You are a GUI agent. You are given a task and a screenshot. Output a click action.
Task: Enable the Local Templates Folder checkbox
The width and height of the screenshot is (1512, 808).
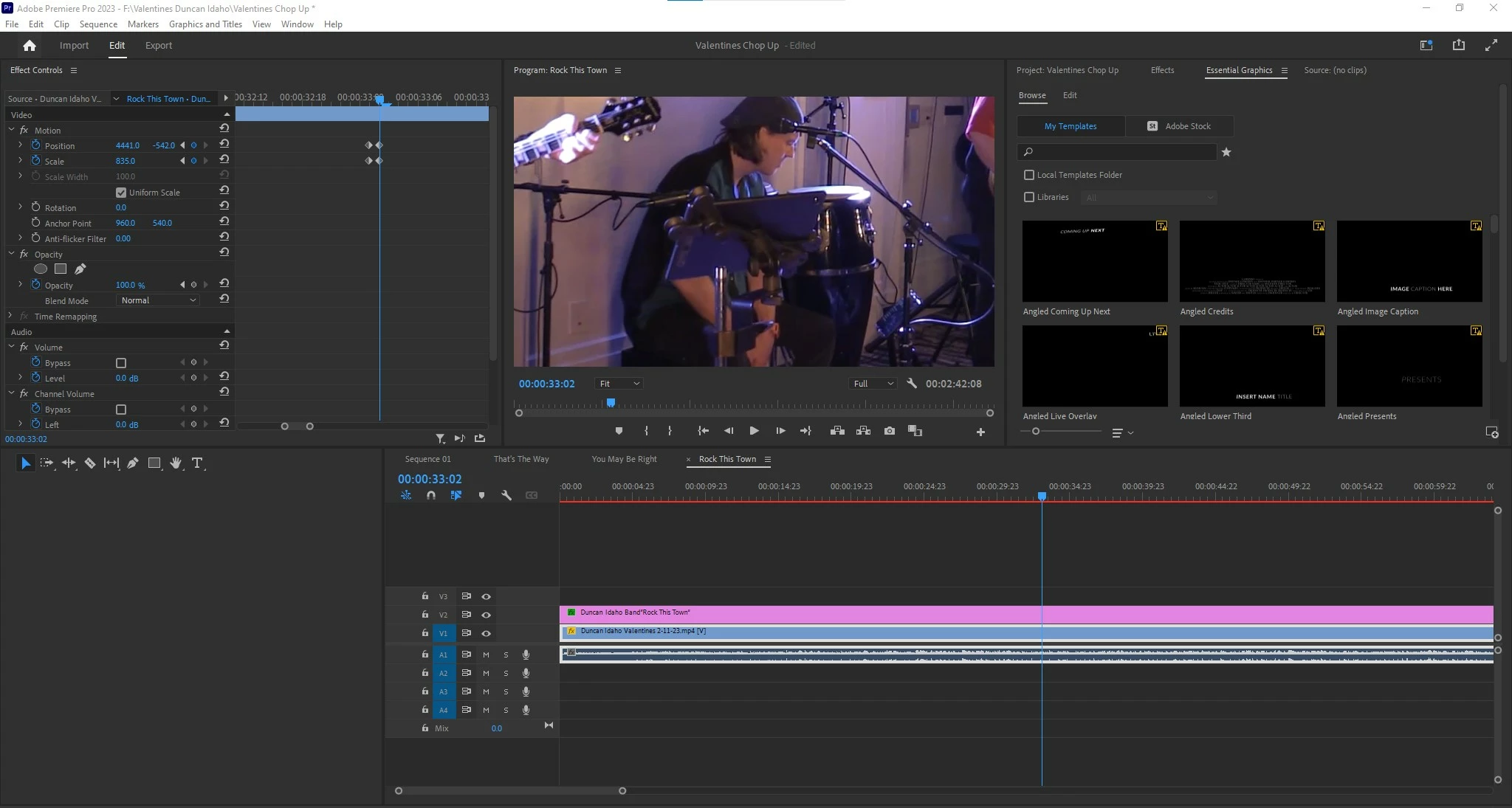click(x=1029, y=175)
